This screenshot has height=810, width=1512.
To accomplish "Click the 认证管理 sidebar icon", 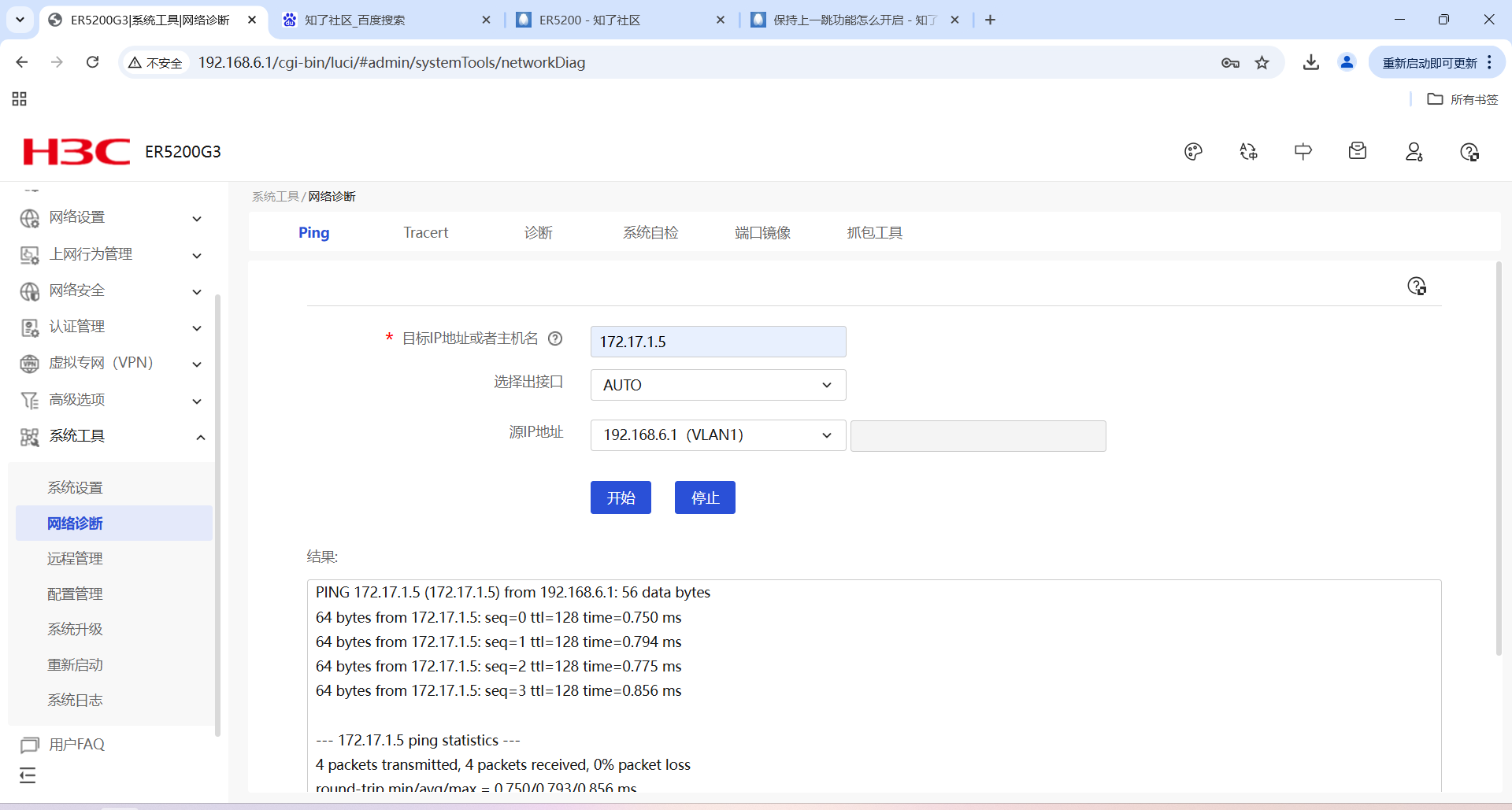I will click(x=30, y=327).
